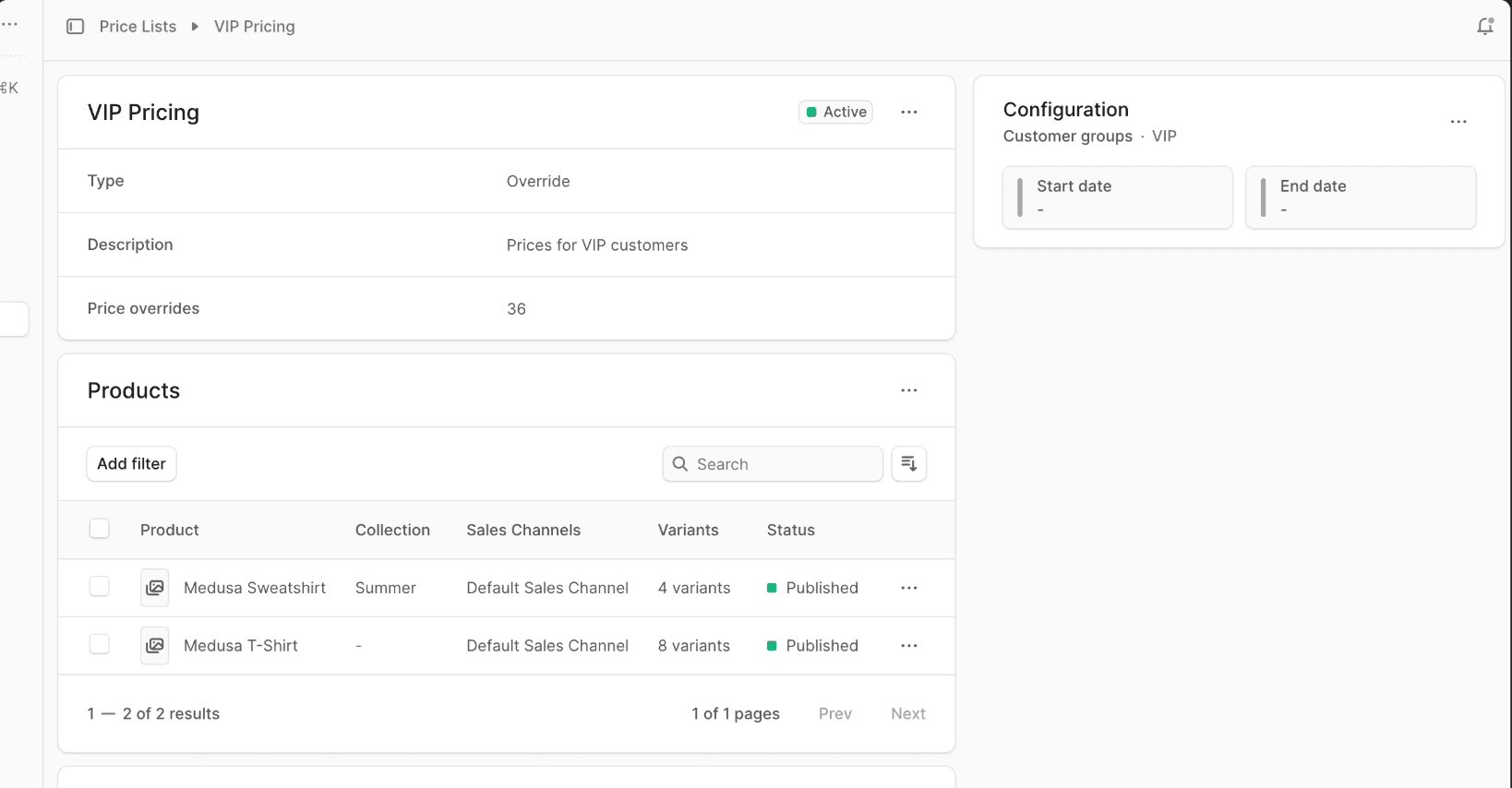Click the Status column header
Image resolution: width=1512 pixels, height=788 pixels.
click(791, 531)
